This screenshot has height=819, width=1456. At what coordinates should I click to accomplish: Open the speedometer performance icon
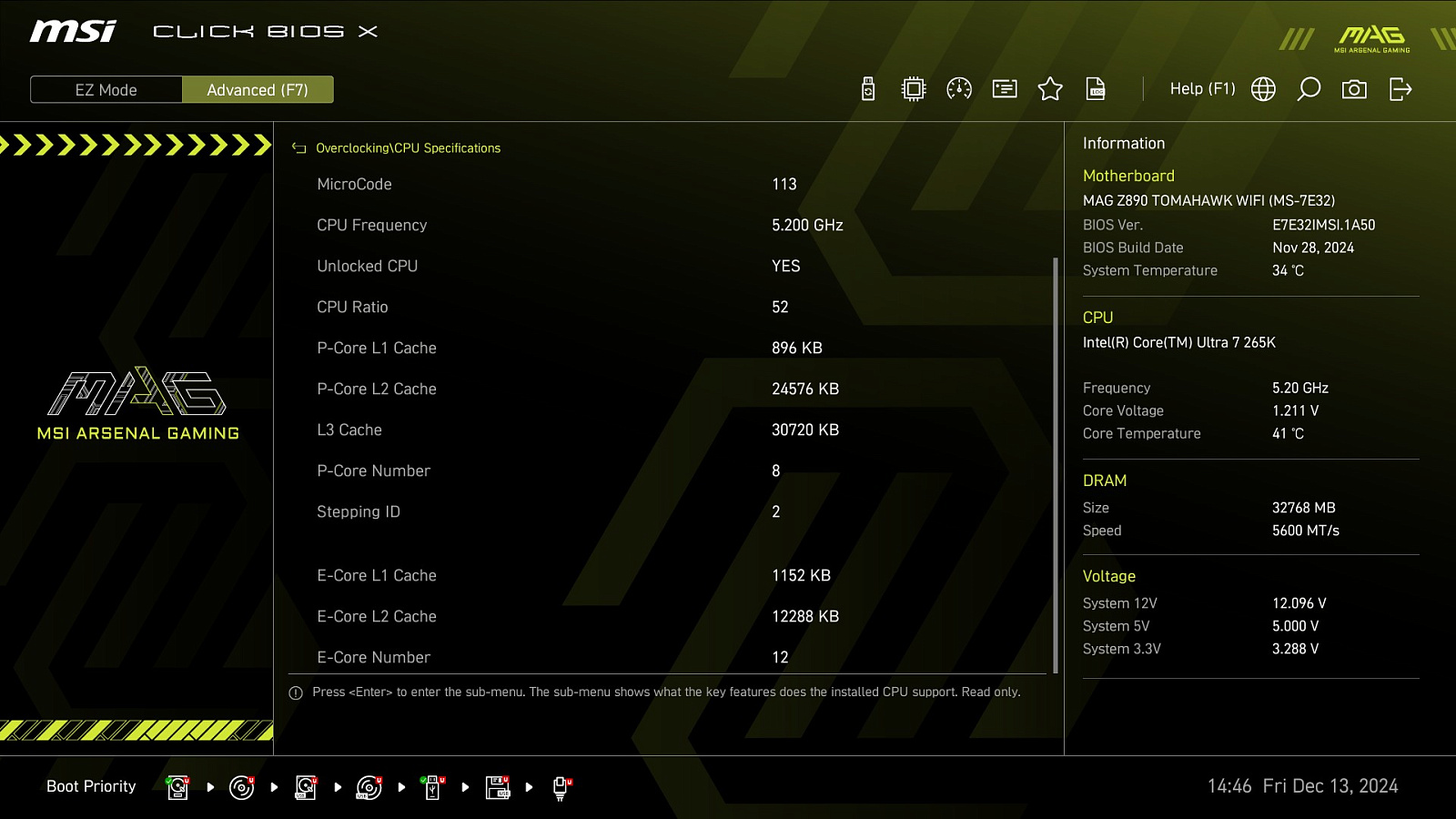(x=959, y=89)
